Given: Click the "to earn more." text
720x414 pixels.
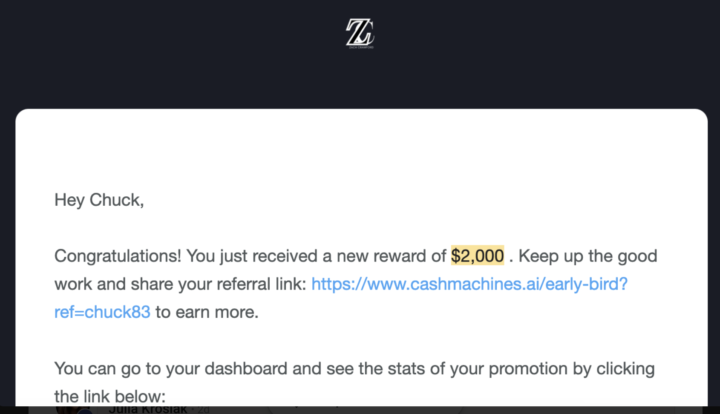Looking at the screenshot, I should point(207,312).
